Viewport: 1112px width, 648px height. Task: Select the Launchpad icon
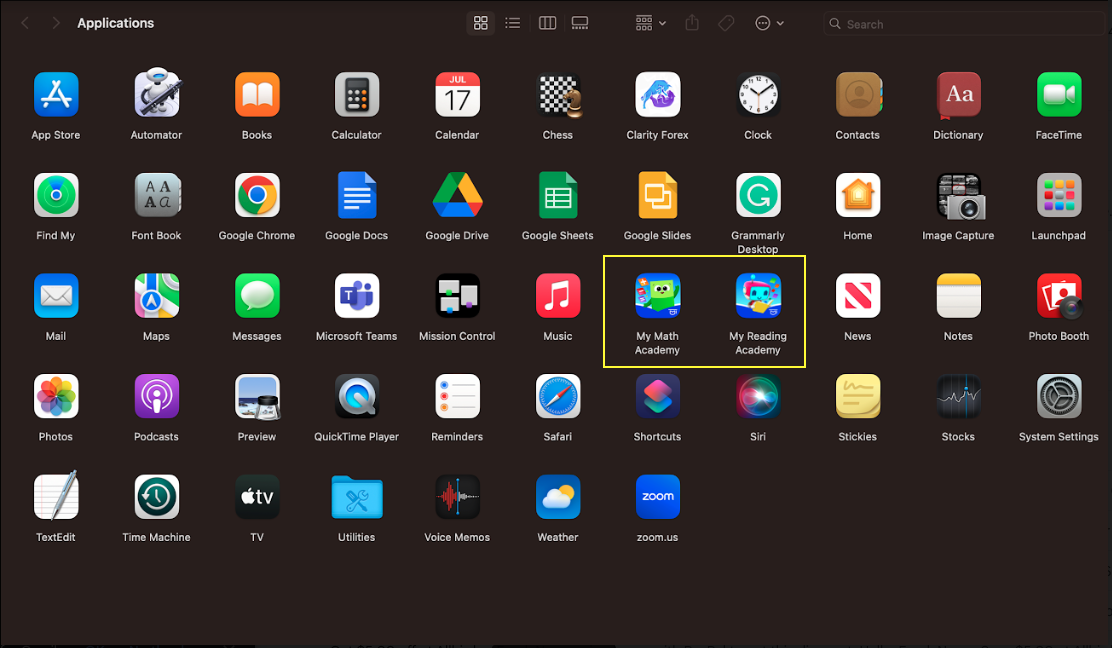point(1059,195)
